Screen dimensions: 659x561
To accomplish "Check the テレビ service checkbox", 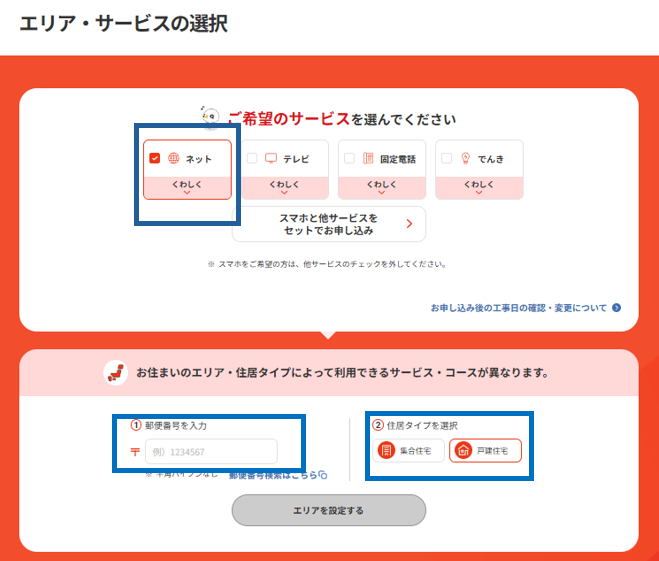I will coord(252,158).
